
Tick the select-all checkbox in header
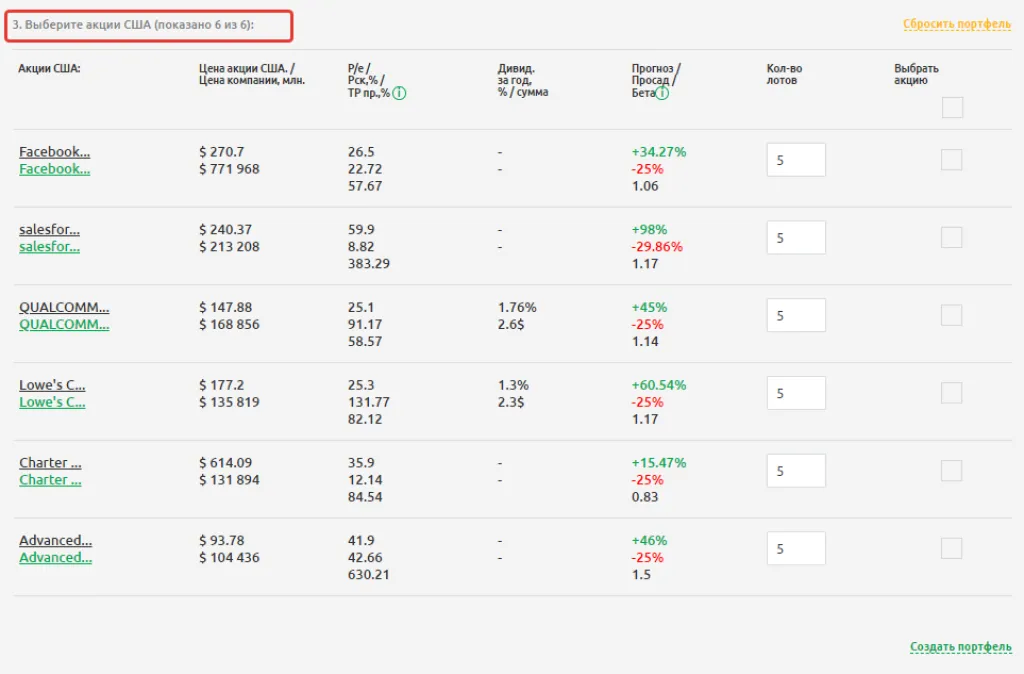(x=952, y=108)
